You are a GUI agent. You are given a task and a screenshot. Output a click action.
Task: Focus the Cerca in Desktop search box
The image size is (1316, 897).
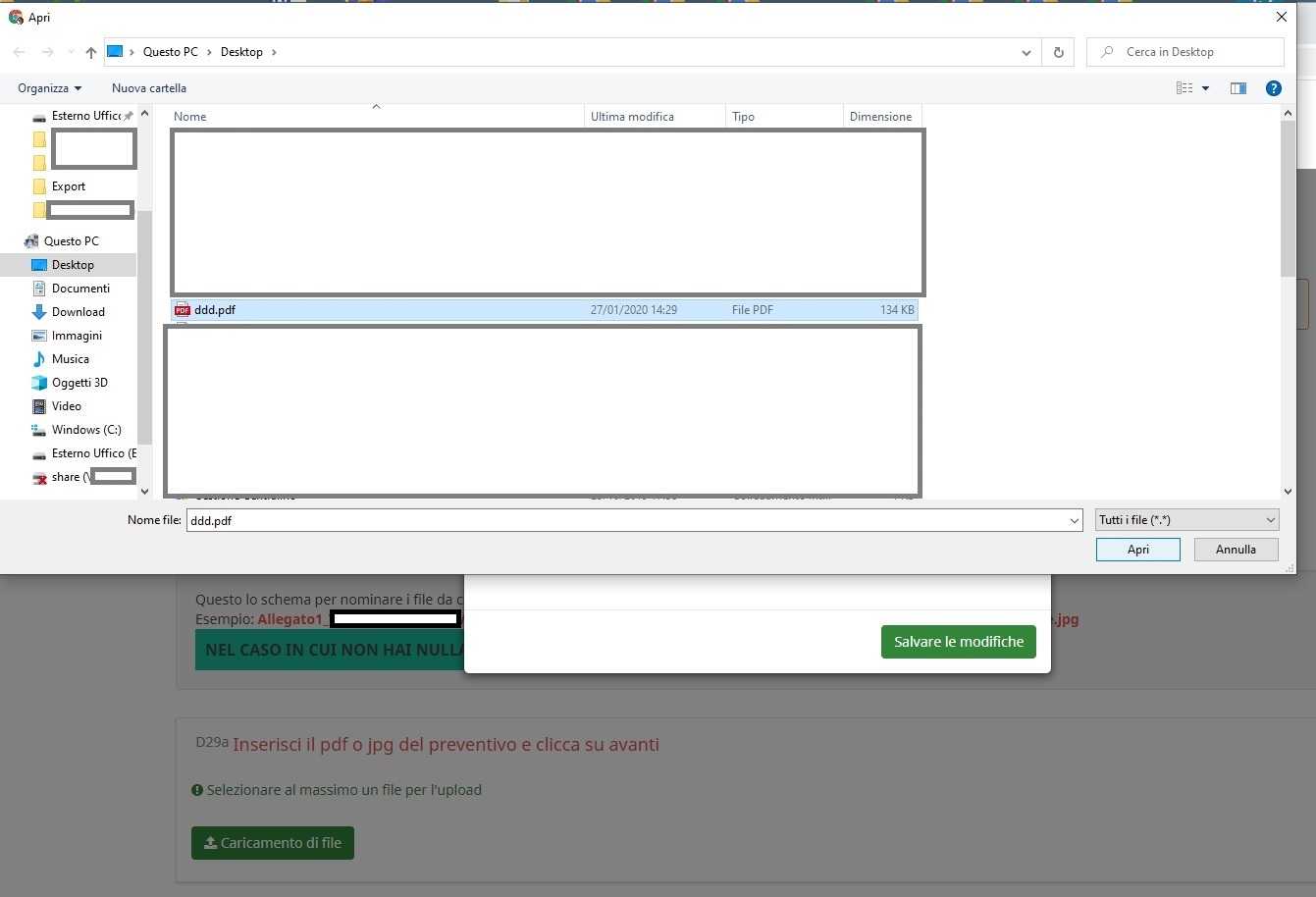click(x=1185, y=52)
